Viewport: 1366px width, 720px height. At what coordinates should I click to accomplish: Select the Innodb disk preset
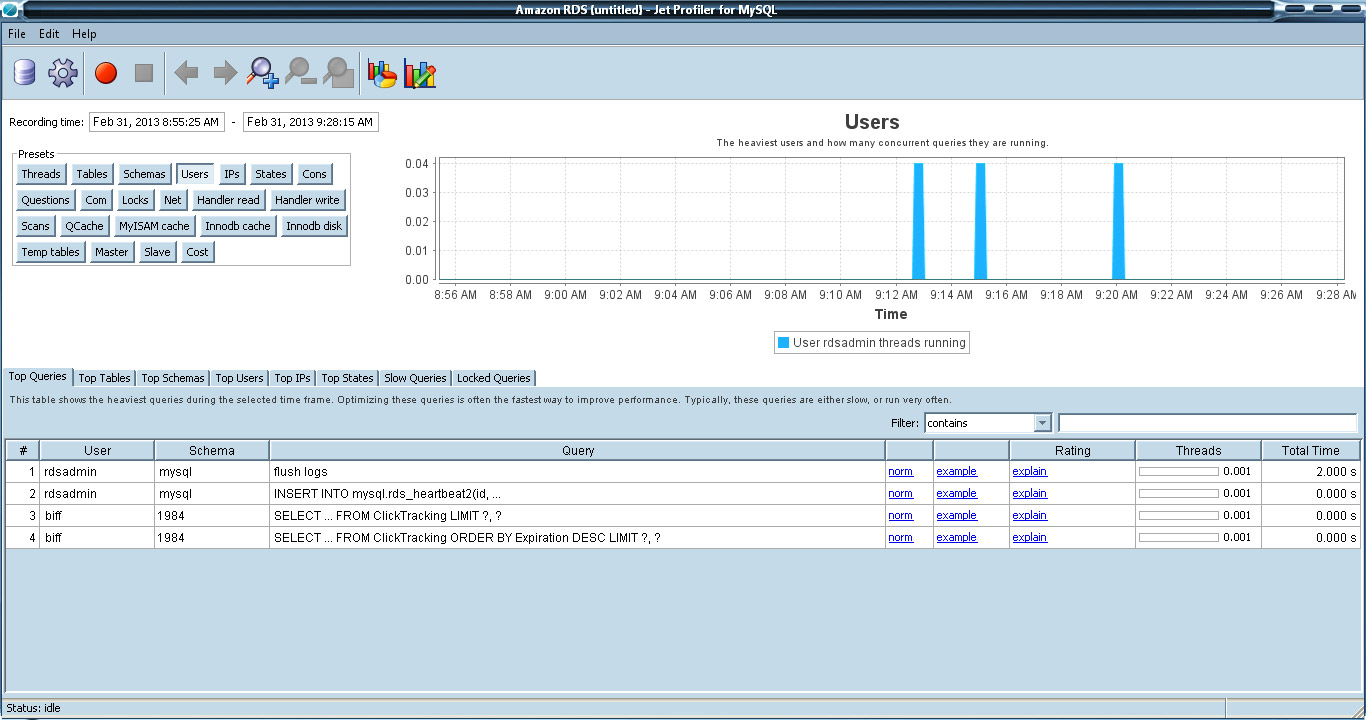coord(314,226)
